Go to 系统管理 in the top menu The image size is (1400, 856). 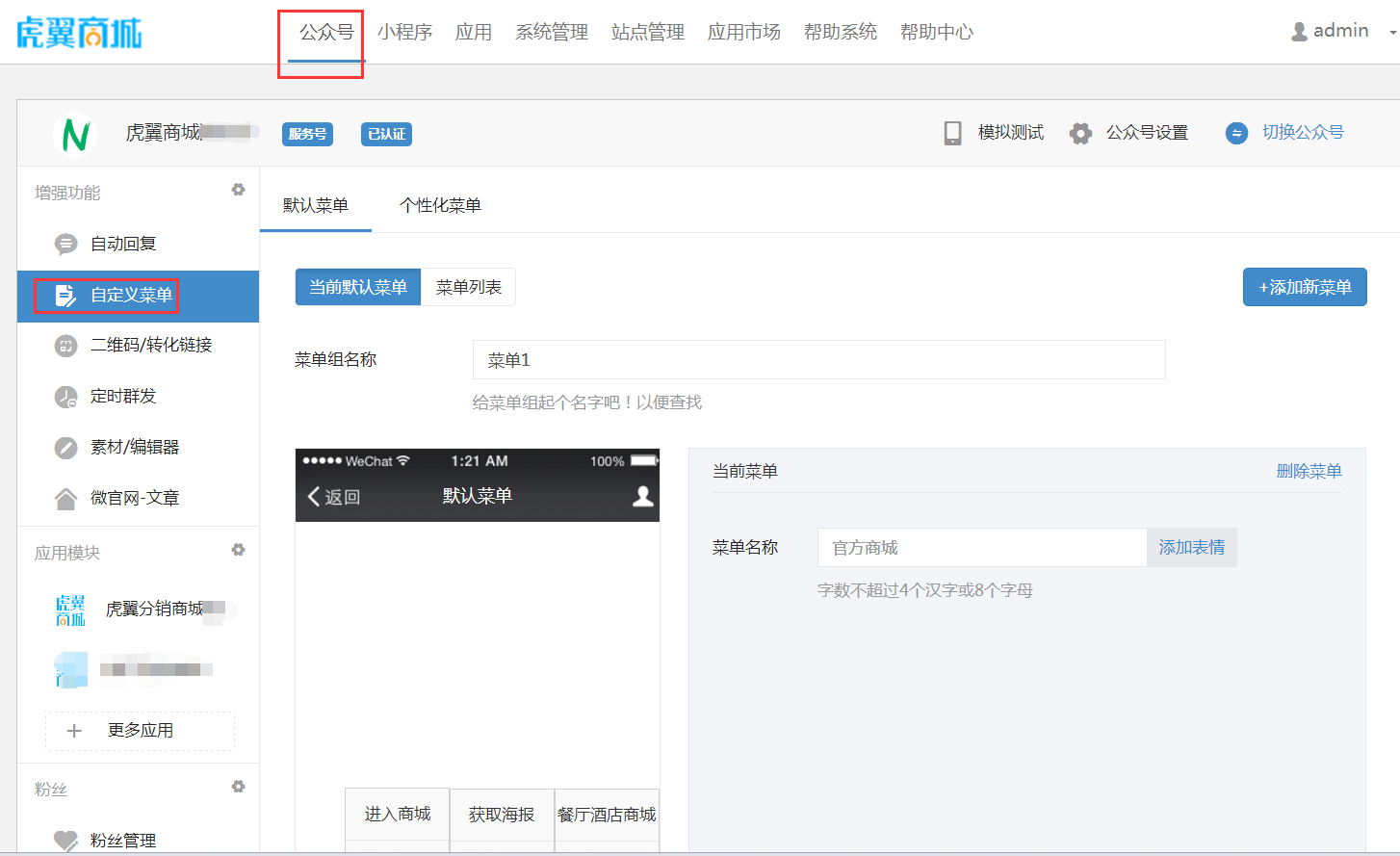[552, 33]
